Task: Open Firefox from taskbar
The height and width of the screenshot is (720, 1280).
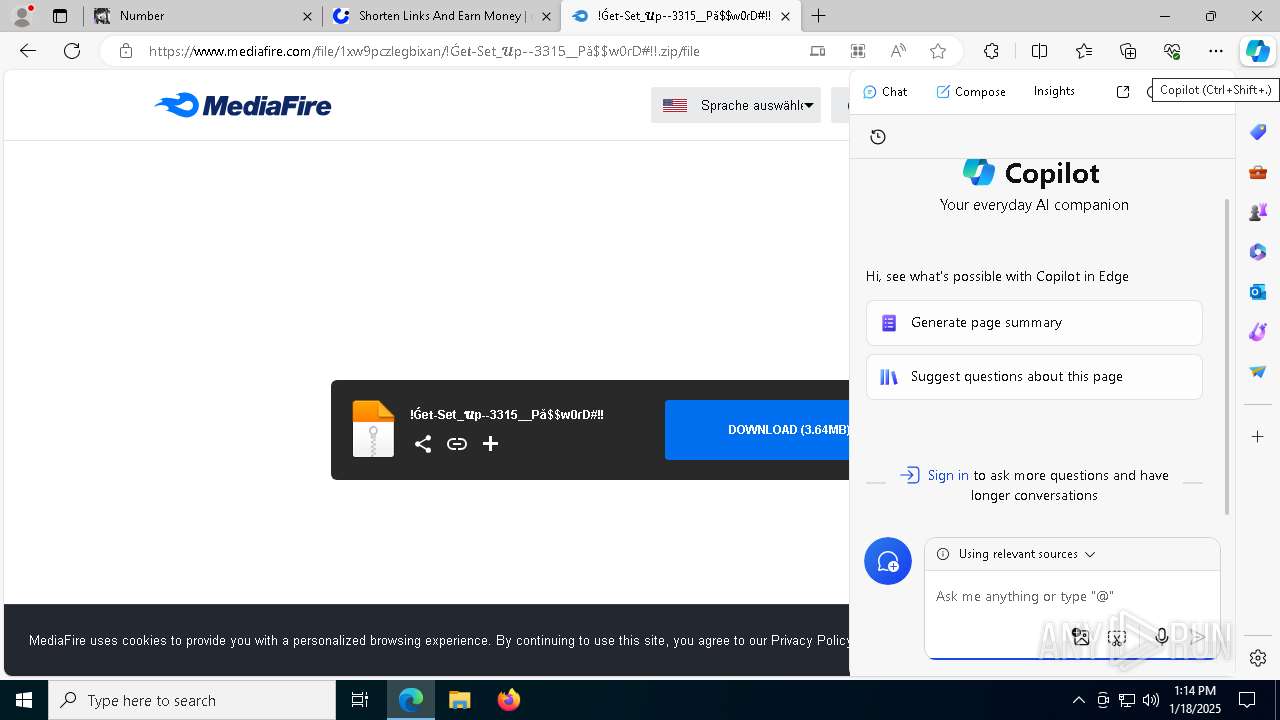Action: tap(509, 700)
